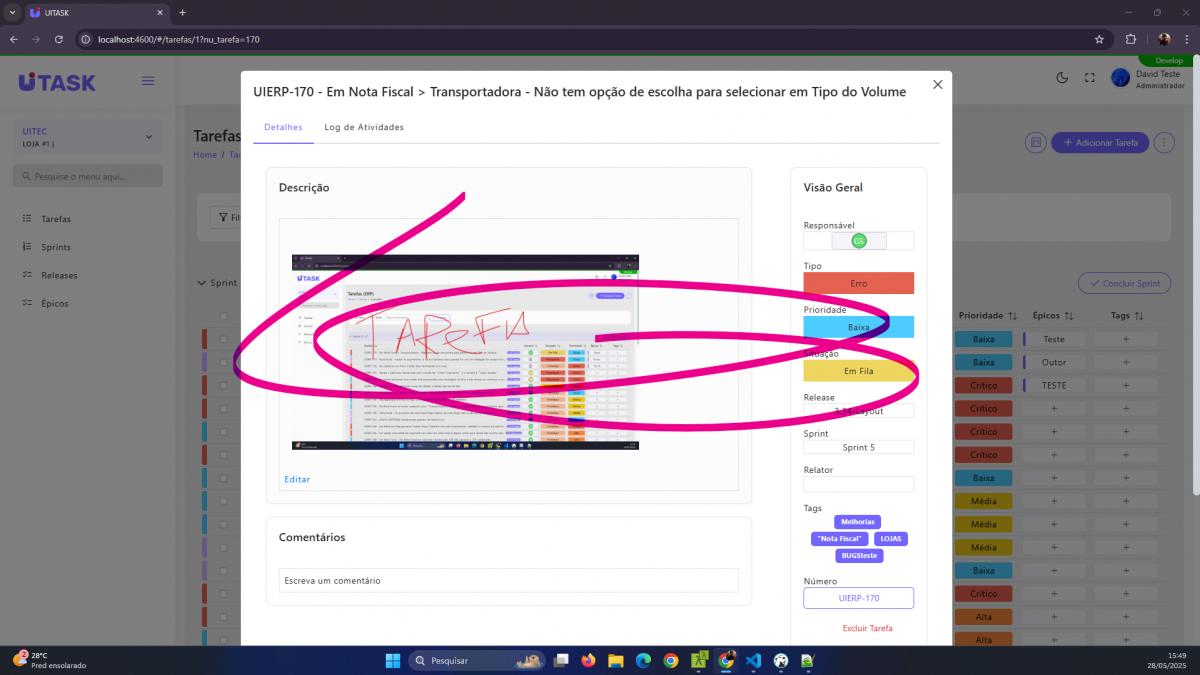Open the vertical three-dot options menu

1164,143
